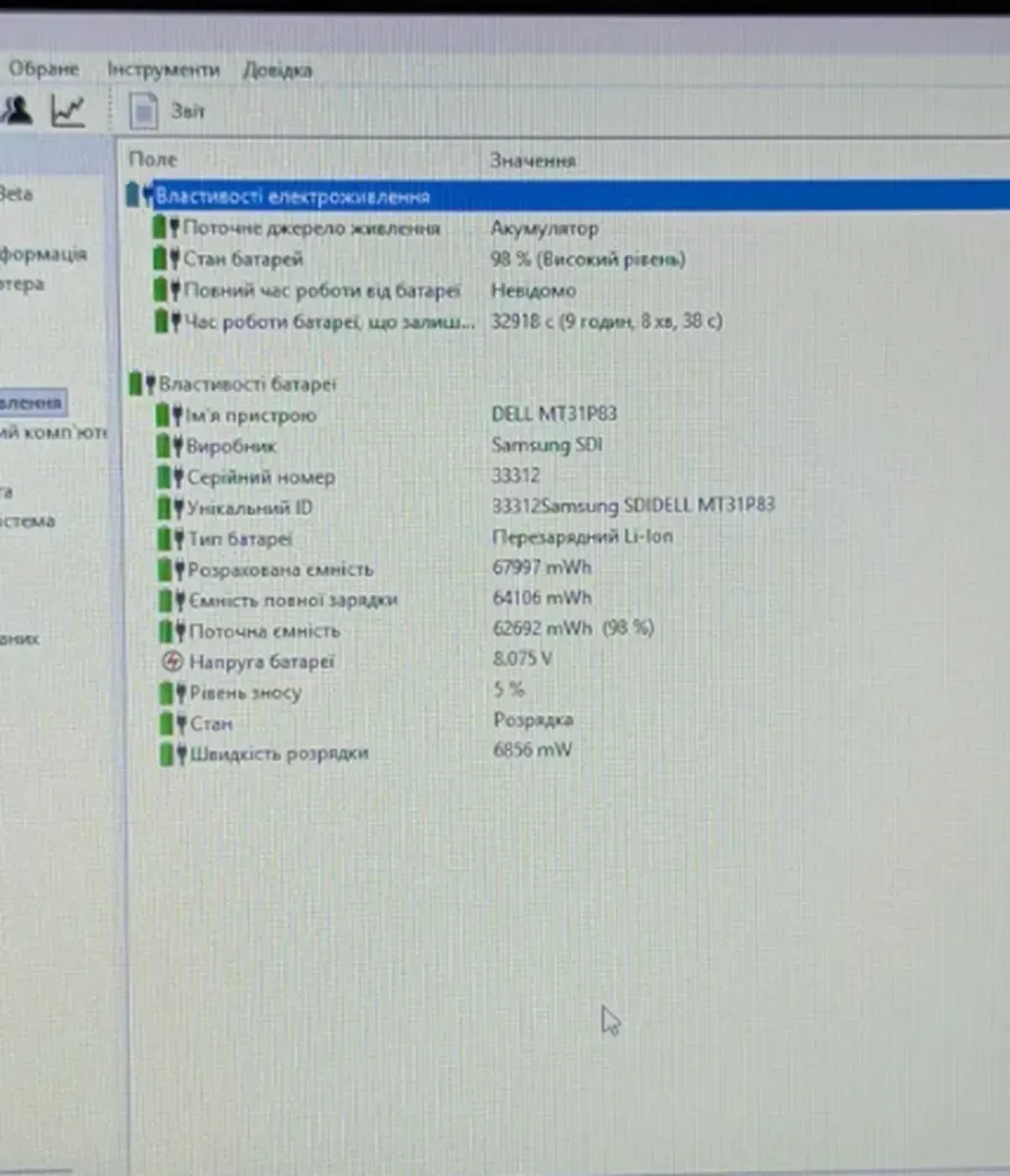Click the red icon beside Напруга батареї

coord(172,661)
